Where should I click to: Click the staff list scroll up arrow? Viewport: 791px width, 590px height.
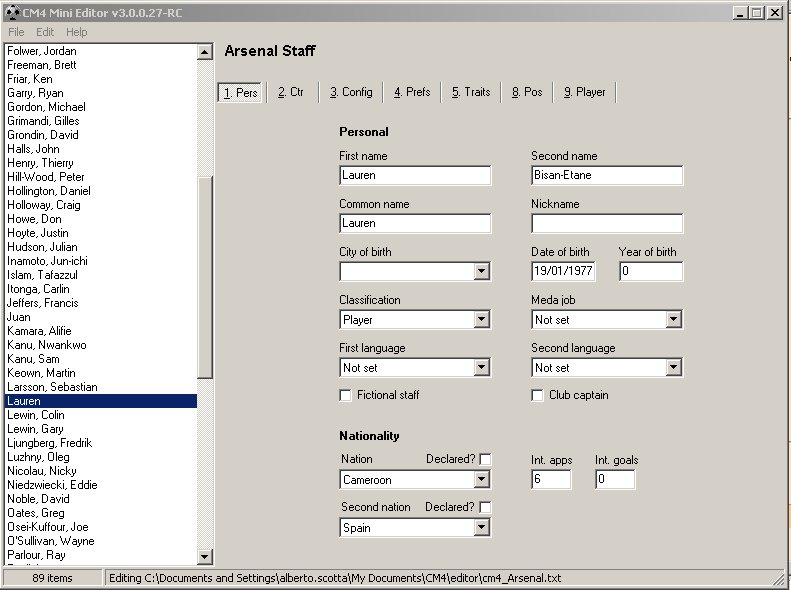(x=205, y=52)
